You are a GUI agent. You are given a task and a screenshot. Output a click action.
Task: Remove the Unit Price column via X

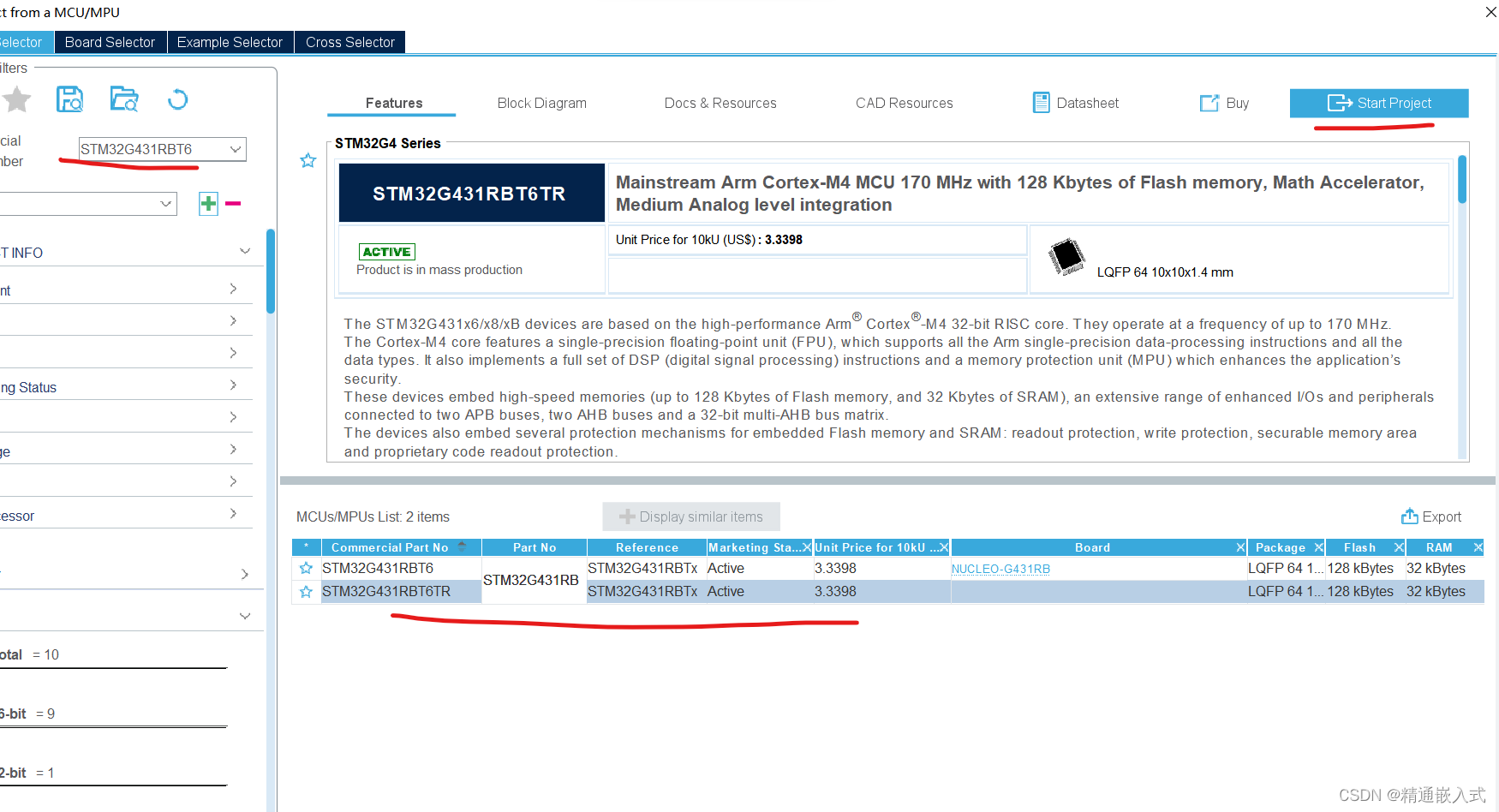pyautogui.click(x=944, y=547)
